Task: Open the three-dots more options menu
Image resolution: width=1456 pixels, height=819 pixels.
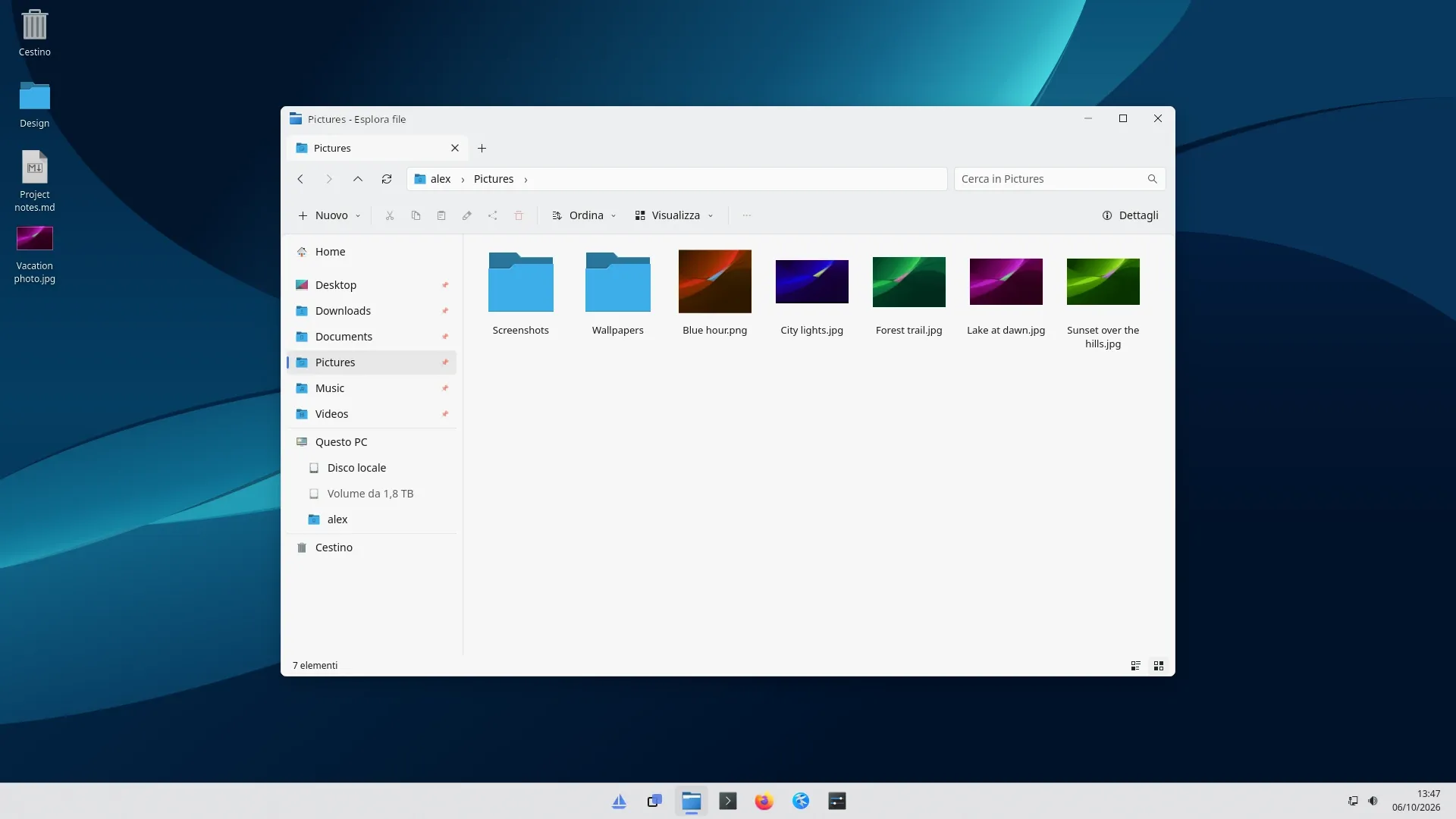Action: [747, 215]
